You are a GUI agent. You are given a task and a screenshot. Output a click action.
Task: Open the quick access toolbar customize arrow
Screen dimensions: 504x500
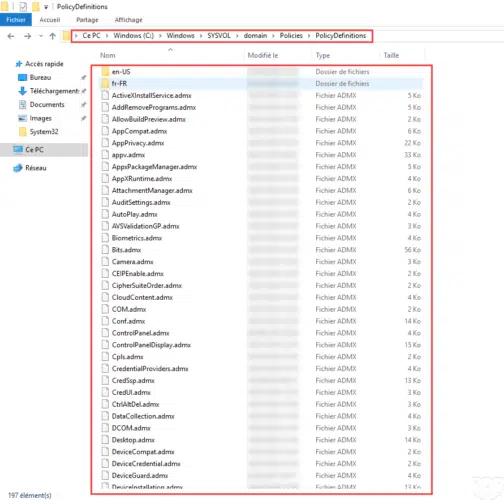[46, 7]
